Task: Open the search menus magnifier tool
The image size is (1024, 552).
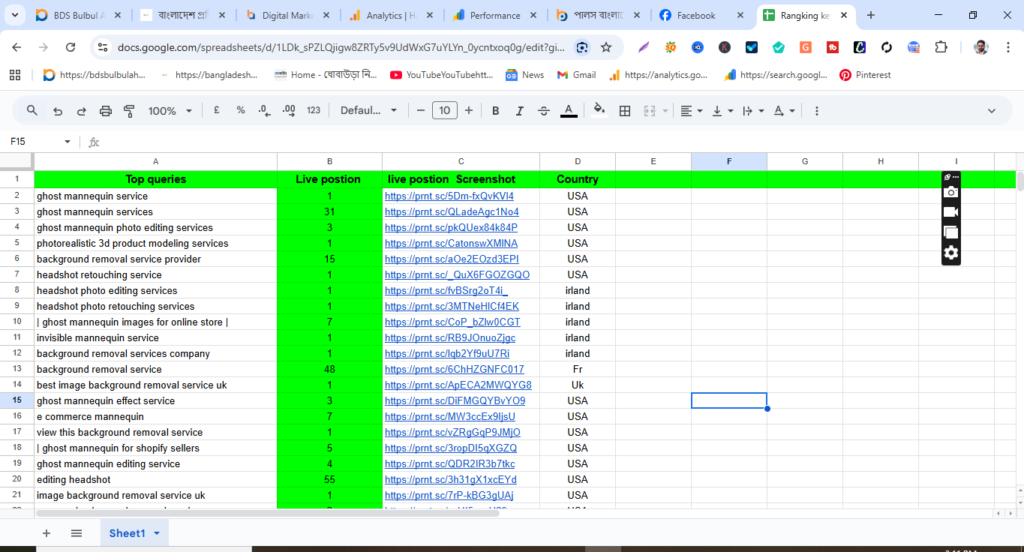Action: tap(31, 110)
